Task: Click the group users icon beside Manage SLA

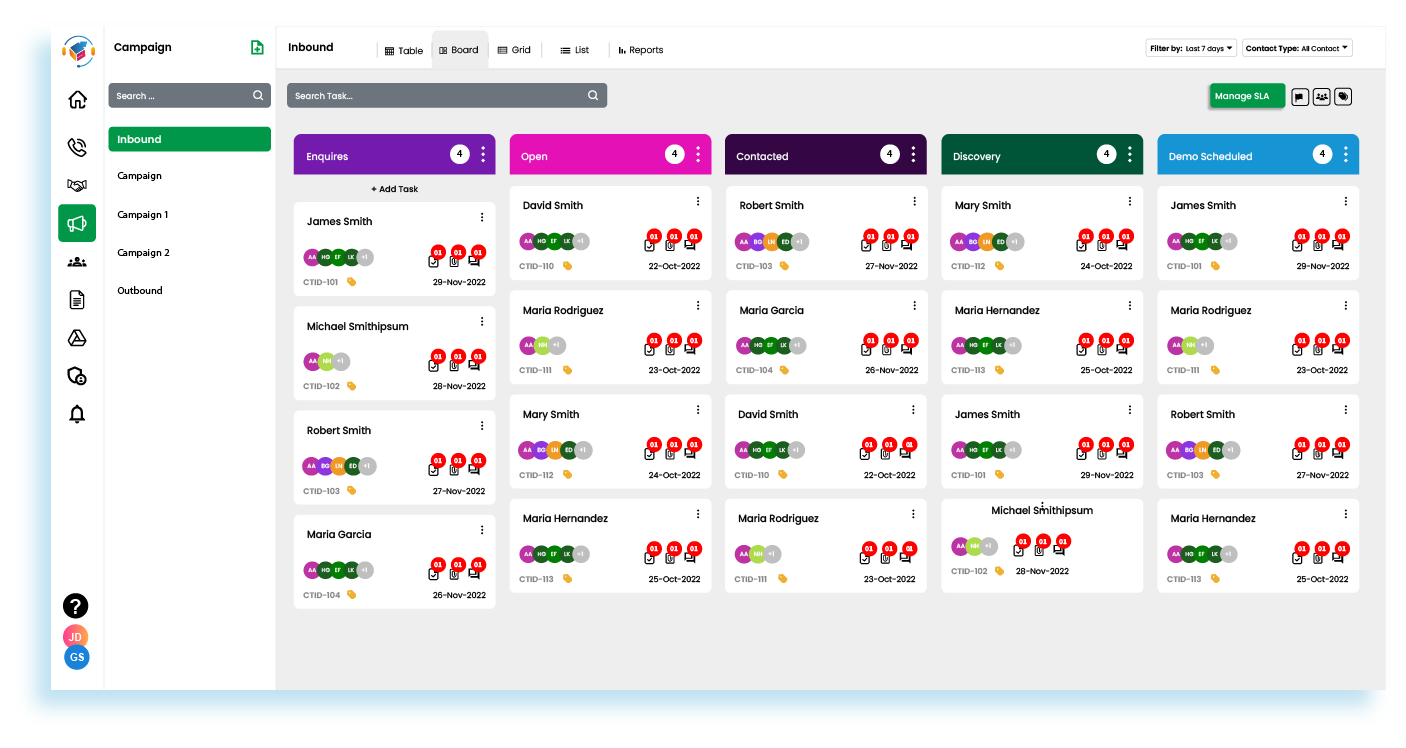Action: coord(1321,97)
